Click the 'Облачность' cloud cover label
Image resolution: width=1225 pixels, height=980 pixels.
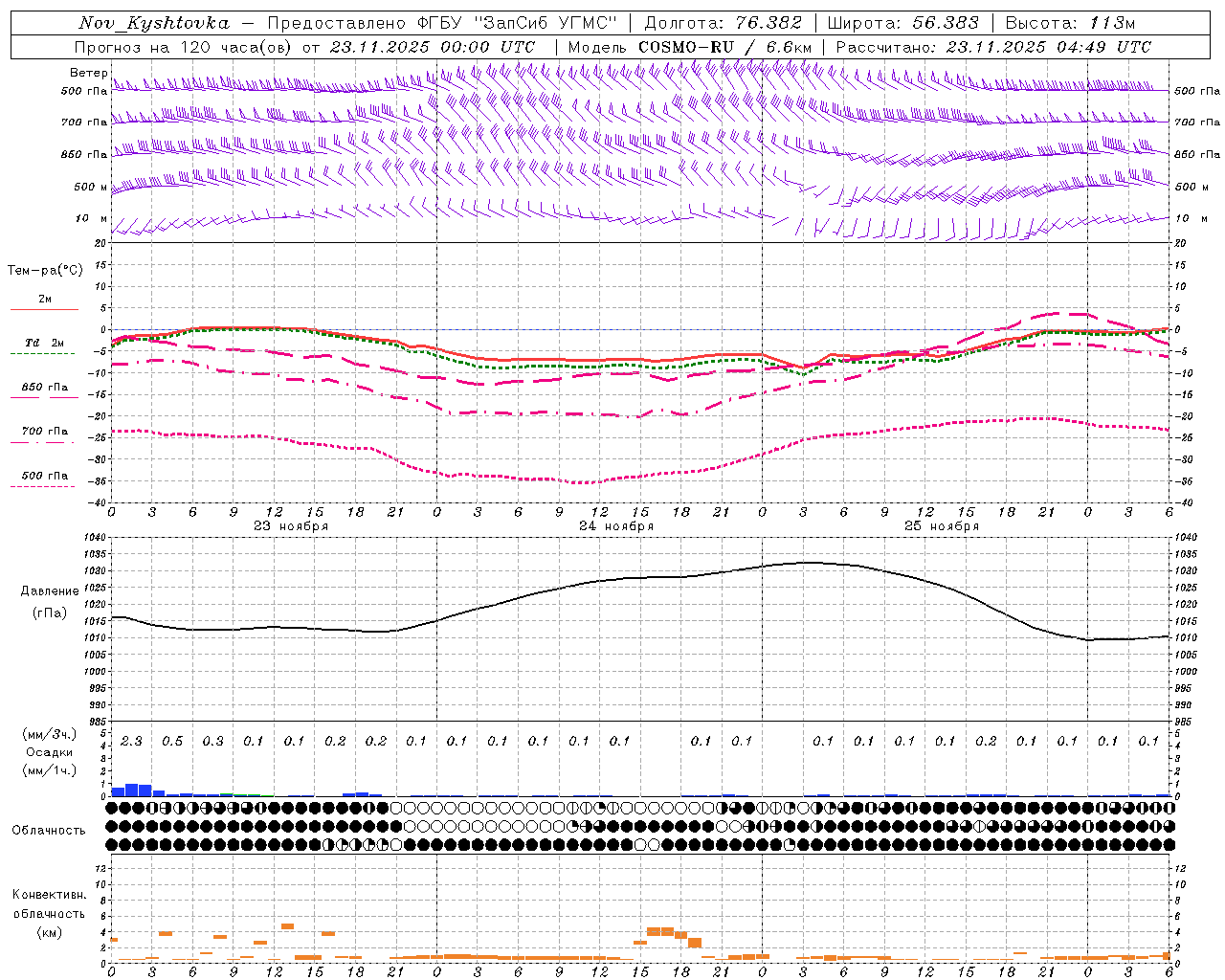tap(49, 830)
